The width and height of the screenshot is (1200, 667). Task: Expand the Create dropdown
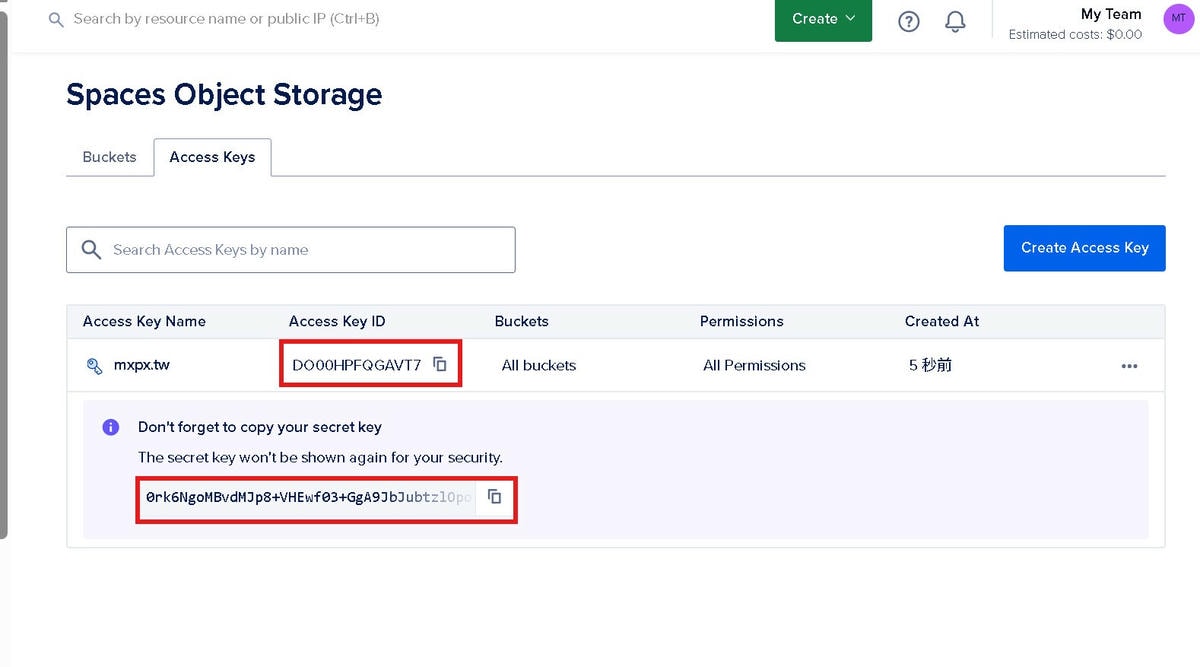(823, 19)
